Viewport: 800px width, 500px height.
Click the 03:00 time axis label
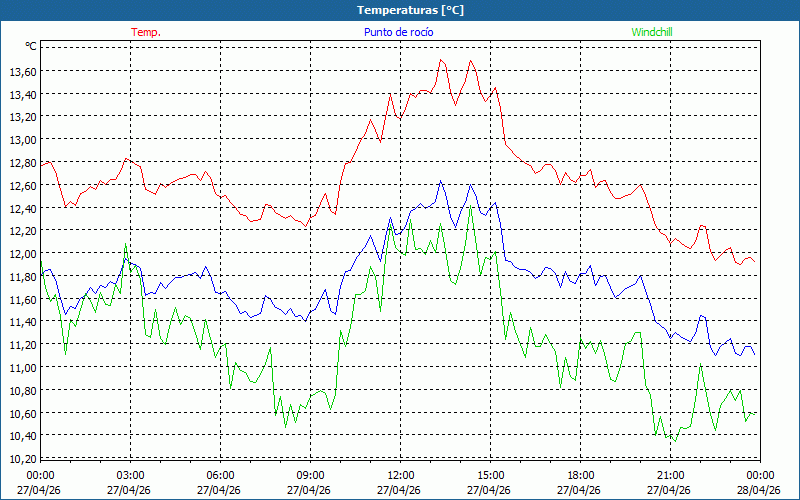click(130, 475)
